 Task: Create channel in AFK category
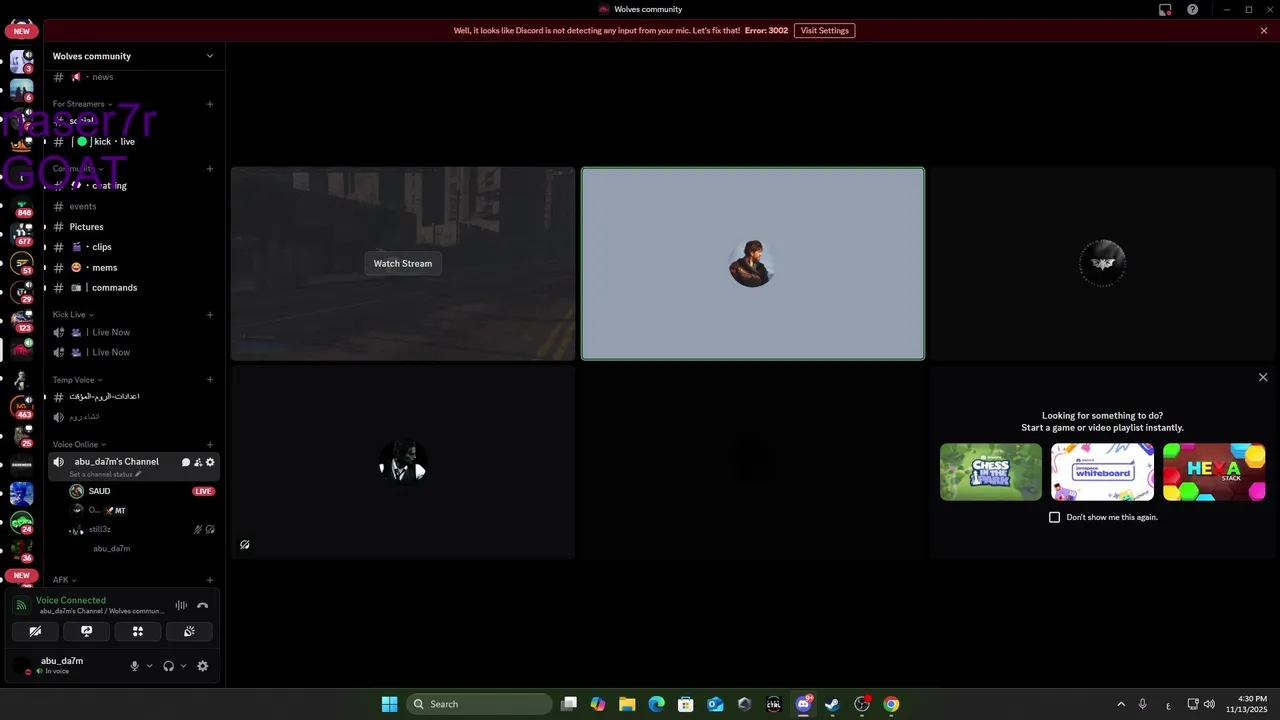(x=210, y=580)
